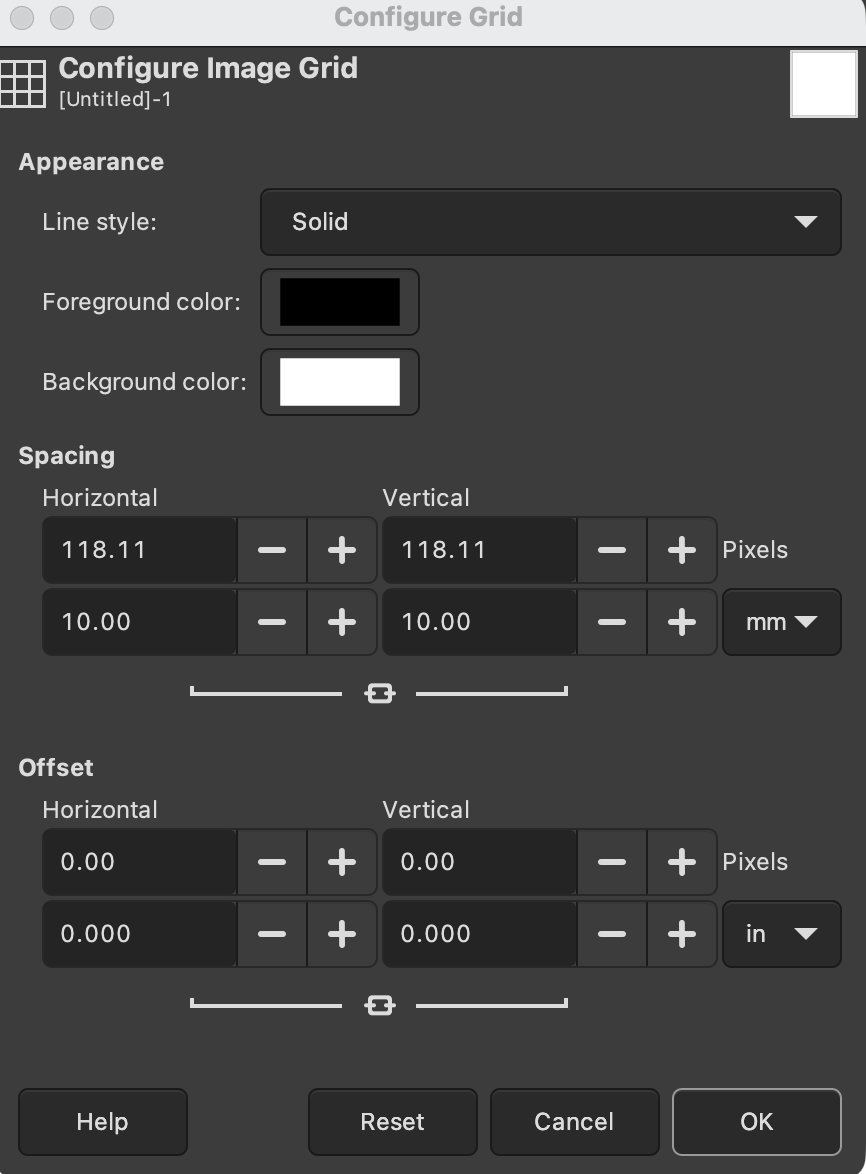Open the foreground color picker

click(339, 302)
